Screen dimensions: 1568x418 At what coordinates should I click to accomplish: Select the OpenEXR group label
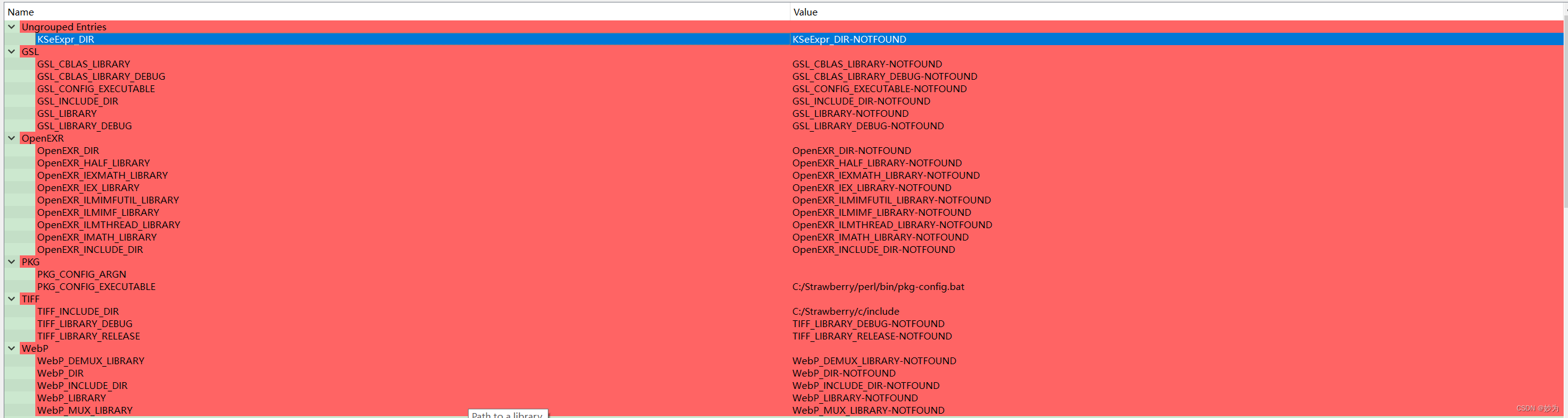(x=43, y=139)
